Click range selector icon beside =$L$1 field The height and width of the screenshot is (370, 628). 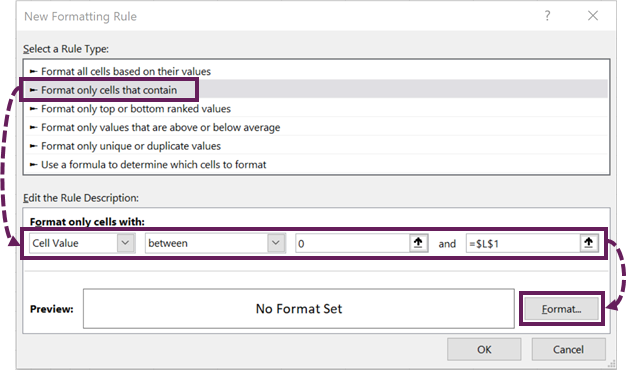pos(588,243)
